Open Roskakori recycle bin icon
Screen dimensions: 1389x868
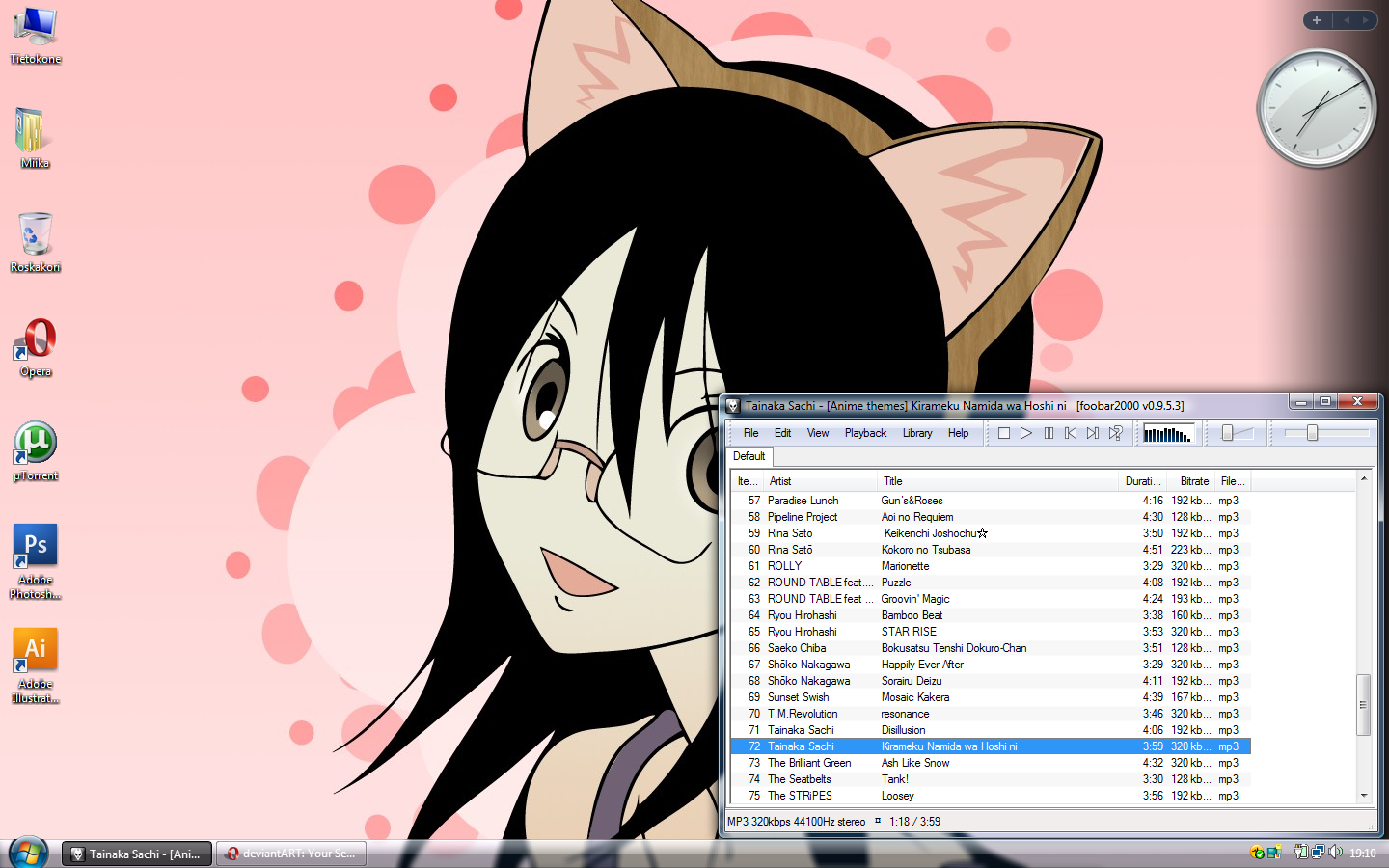(36, 243)
